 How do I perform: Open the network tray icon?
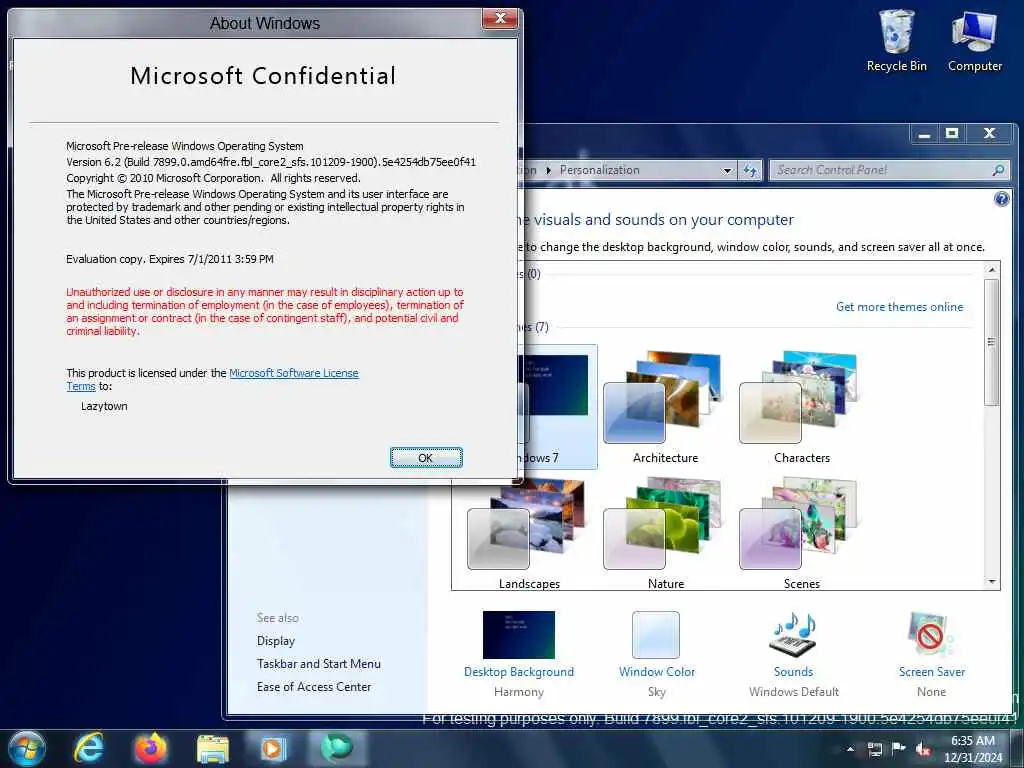point(874,749)
